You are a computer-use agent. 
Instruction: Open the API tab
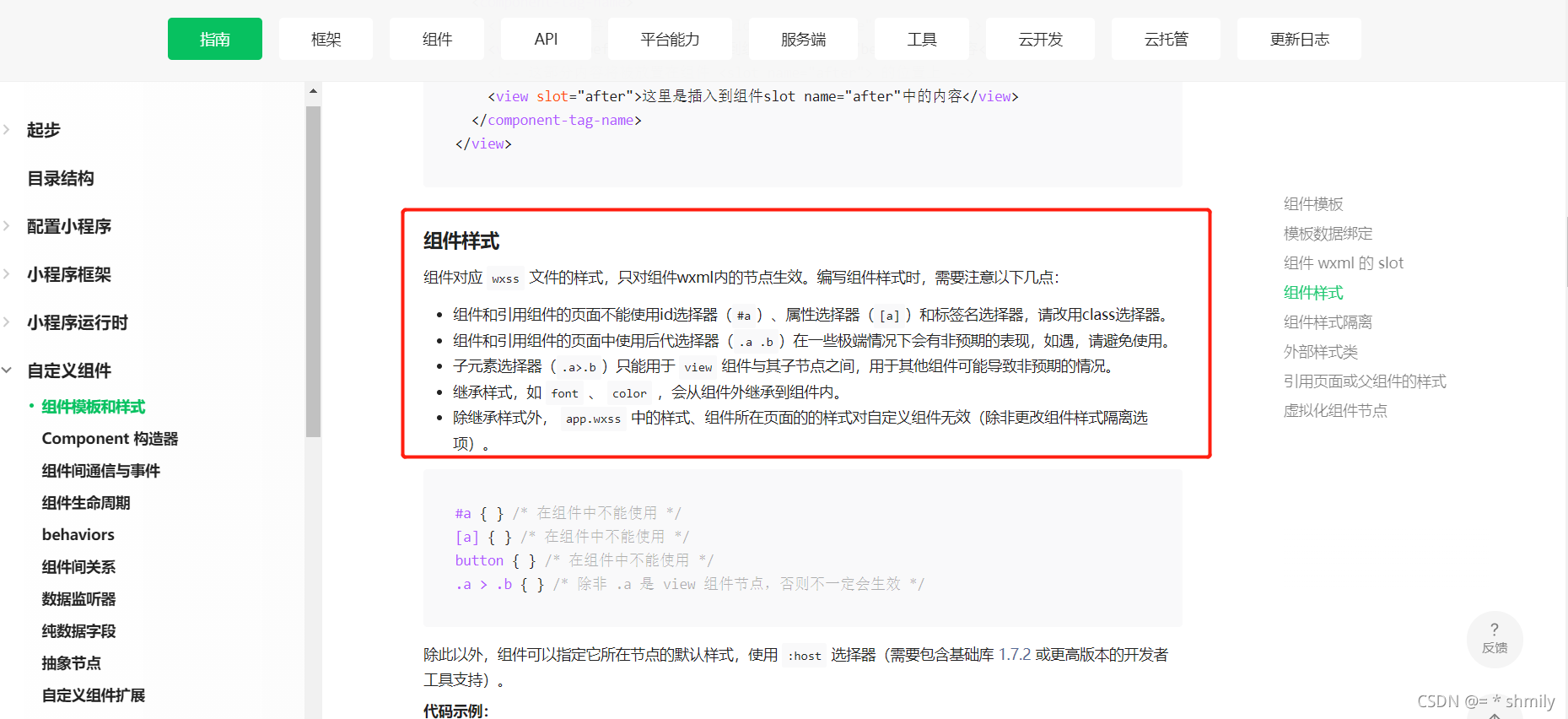coord(546,39)
